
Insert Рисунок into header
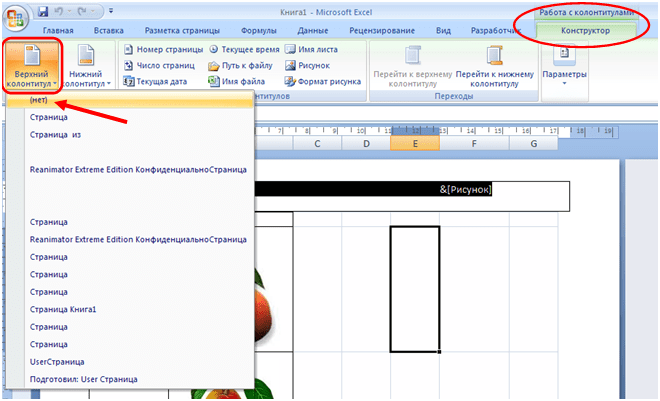click(308, 65)
